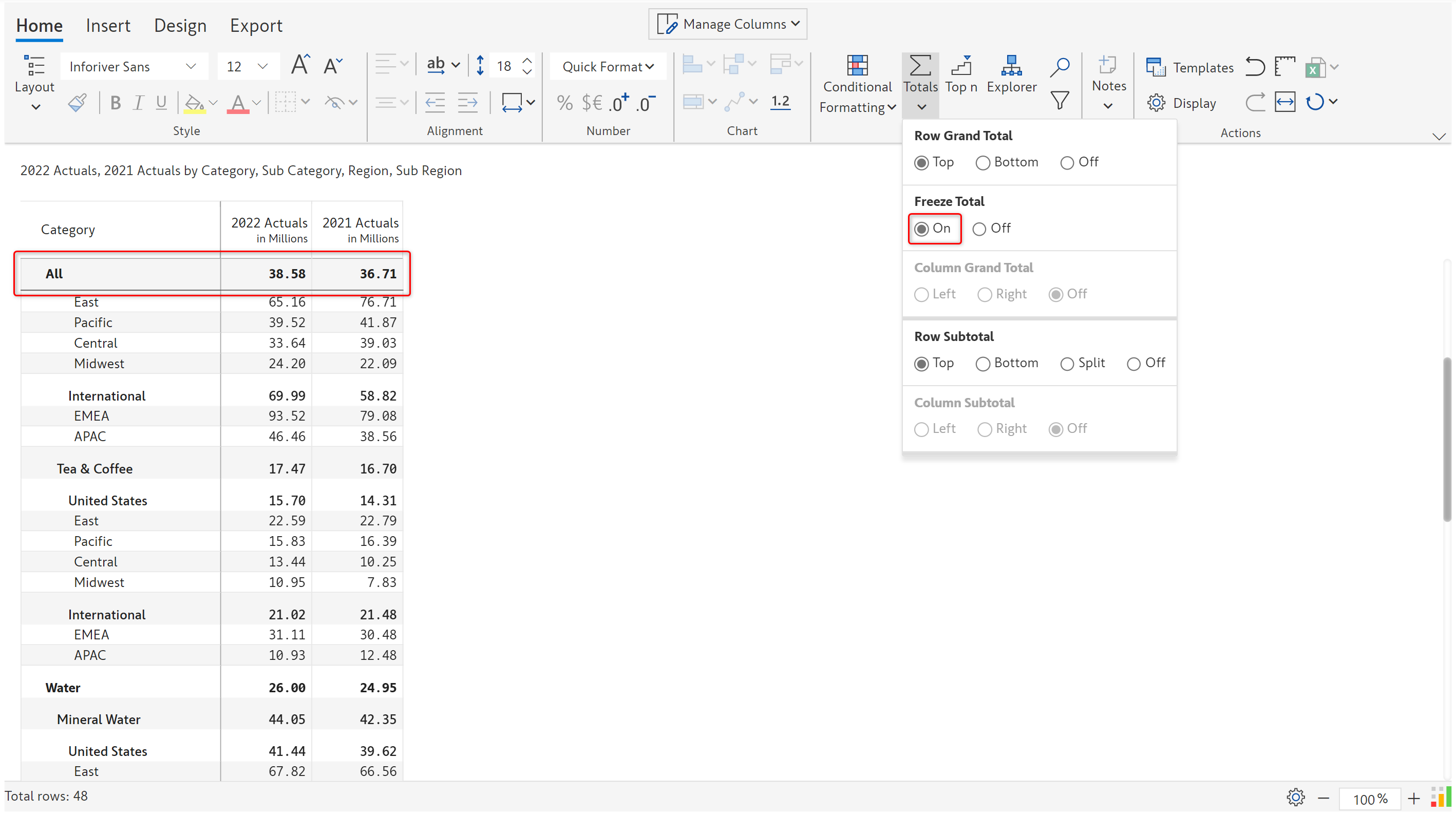
Task: Set Row Grand Total to Bottom
Action: pos(983,163)
